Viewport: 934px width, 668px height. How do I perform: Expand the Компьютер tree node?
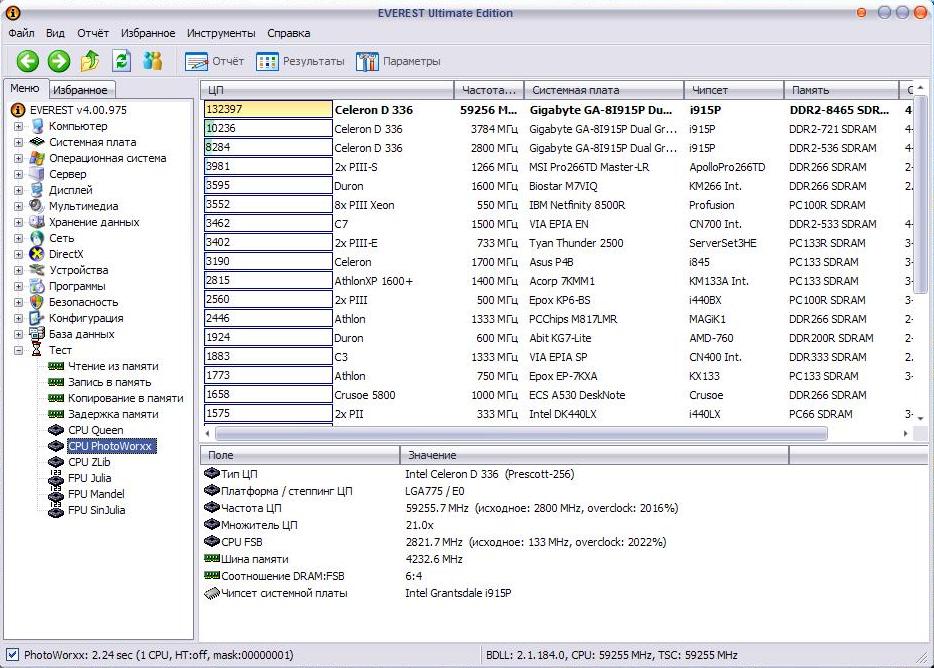19,126
